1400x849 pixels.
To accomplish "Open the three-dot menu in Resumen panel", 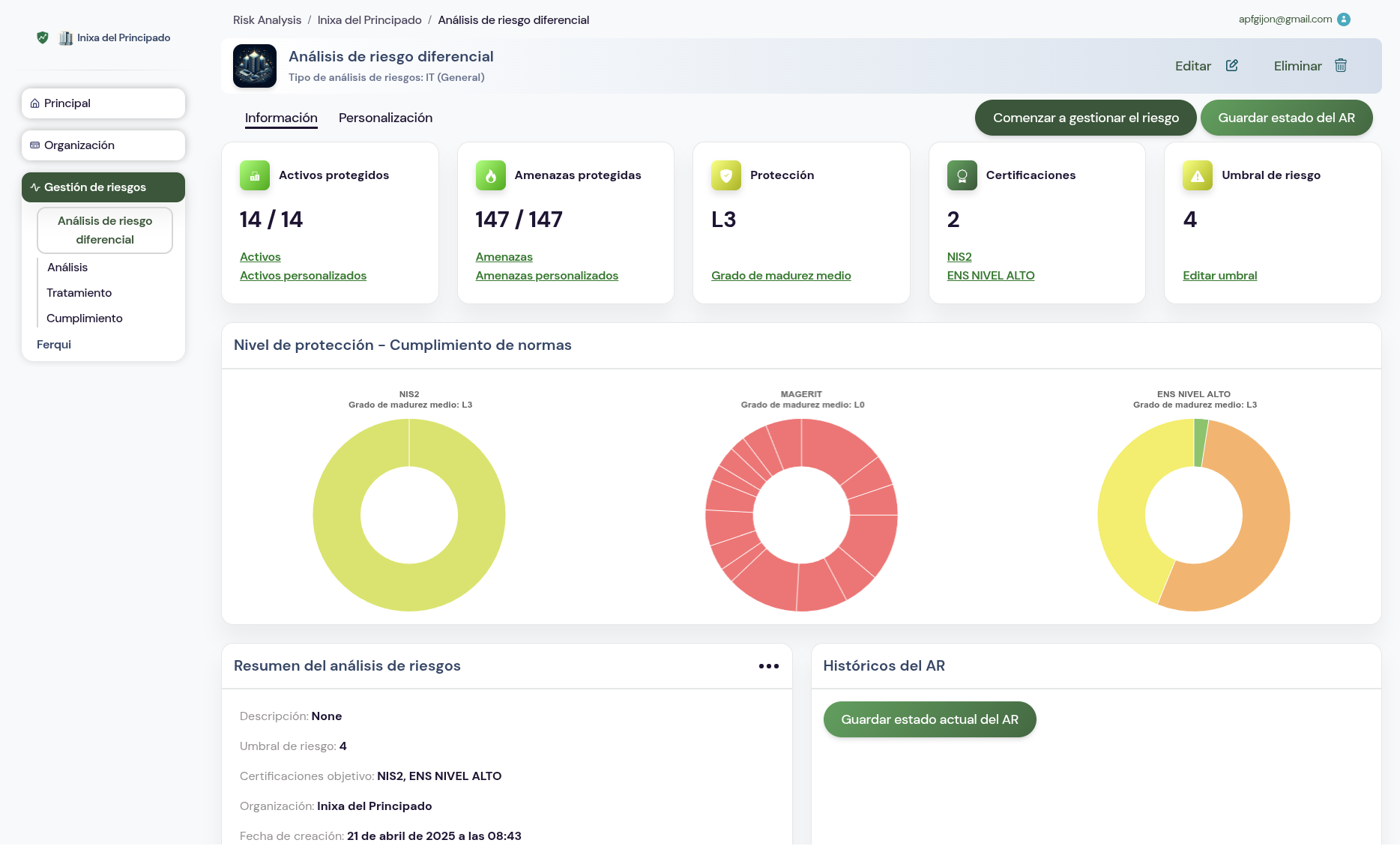I will tap(768, 666).
